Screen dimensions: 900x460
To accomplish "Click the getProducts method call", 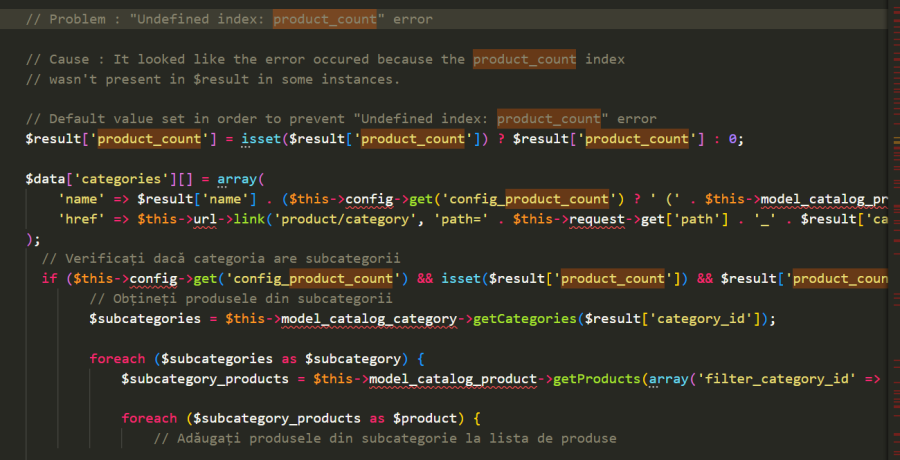I will coord(597,379).
